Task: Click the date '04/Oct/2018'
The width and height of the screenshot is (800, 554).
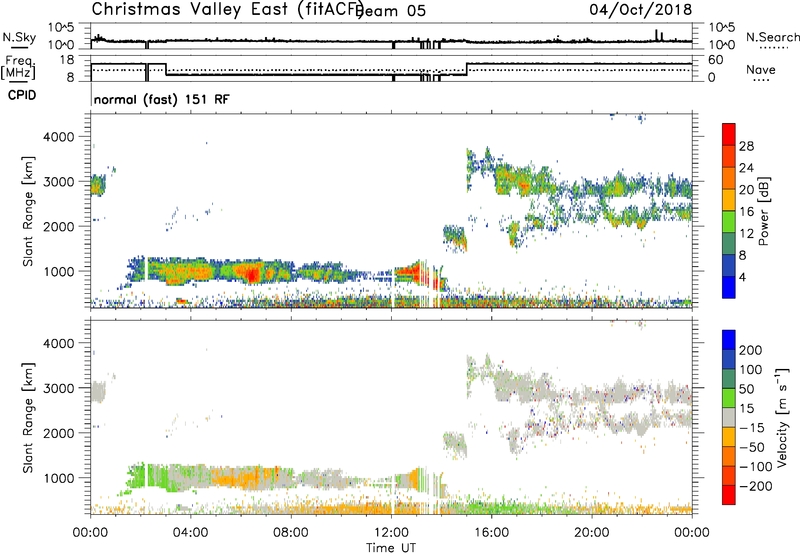Action: 641,9
